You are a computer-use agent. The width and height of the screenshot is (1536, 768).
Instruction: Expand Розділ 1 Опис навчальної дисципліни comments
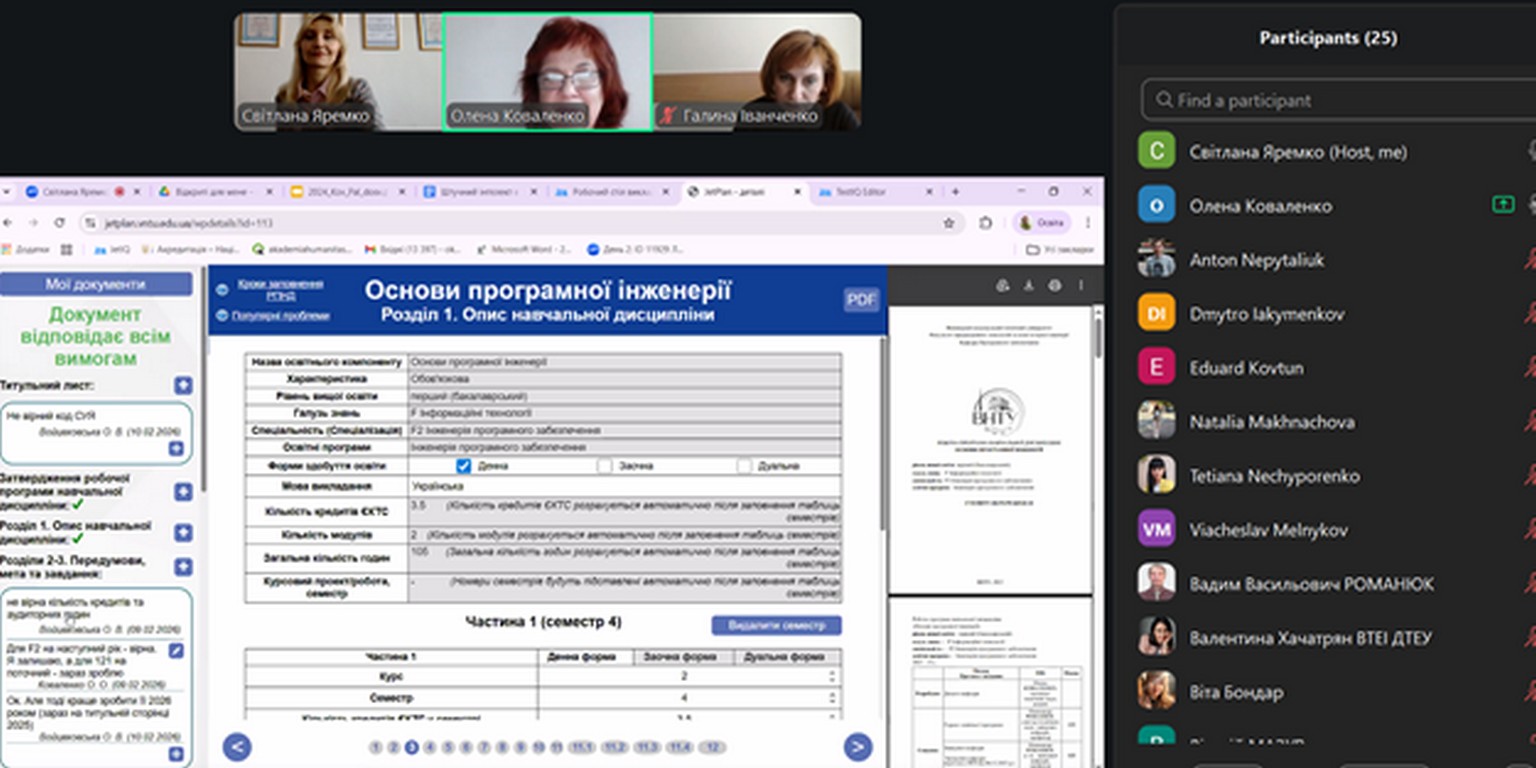183,533
